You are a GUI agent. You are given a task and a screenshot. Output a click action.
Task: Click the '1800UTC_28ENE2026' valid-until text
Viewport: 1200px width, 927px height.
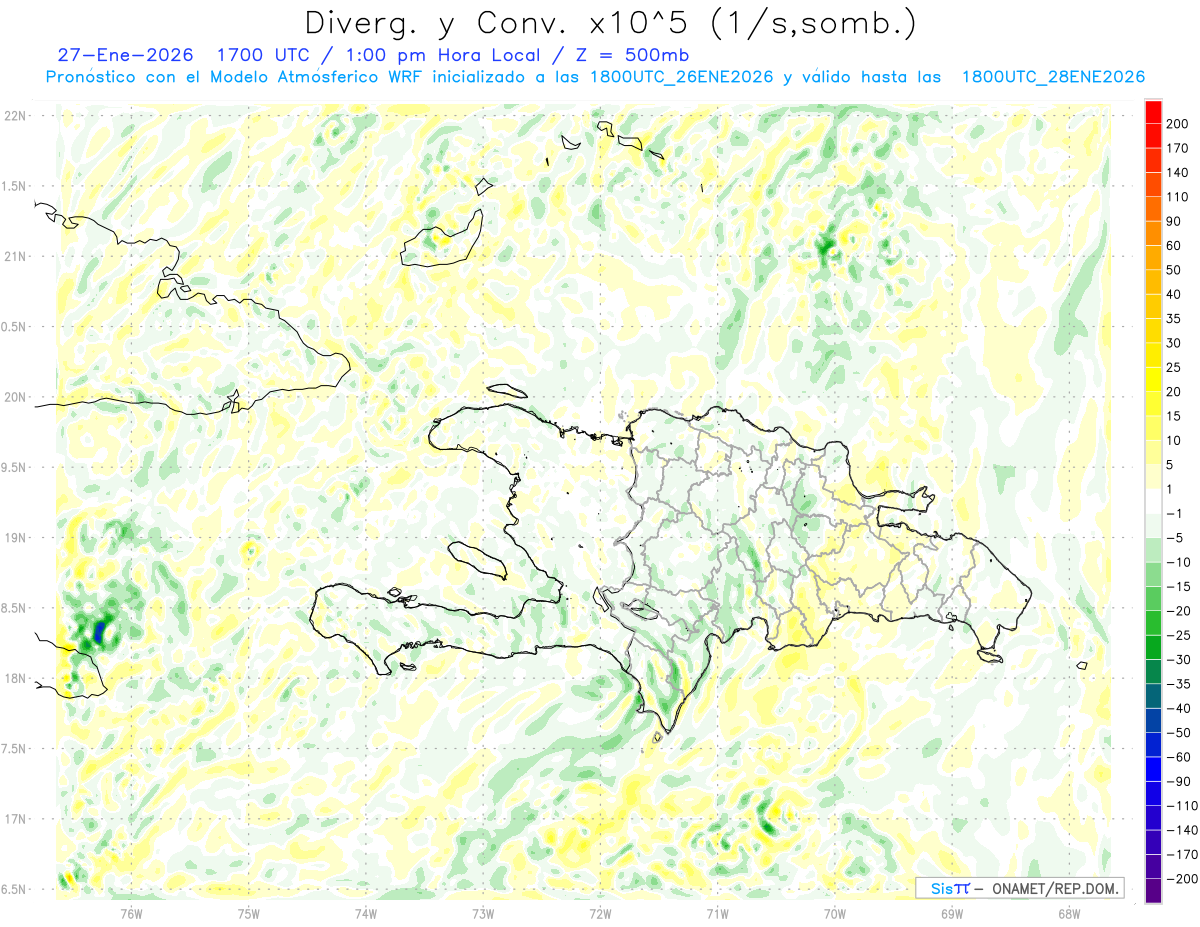[x=1053, y=77]
